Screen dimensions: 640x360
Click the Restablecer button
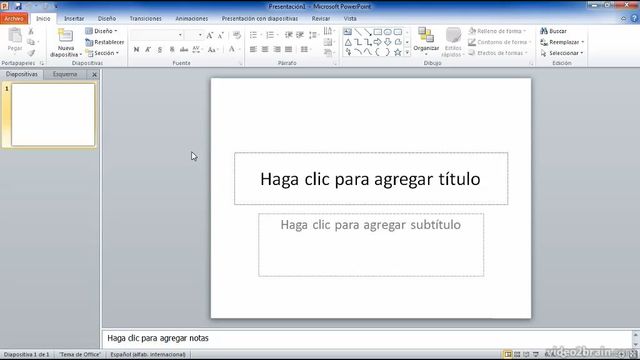pos(105,42)
